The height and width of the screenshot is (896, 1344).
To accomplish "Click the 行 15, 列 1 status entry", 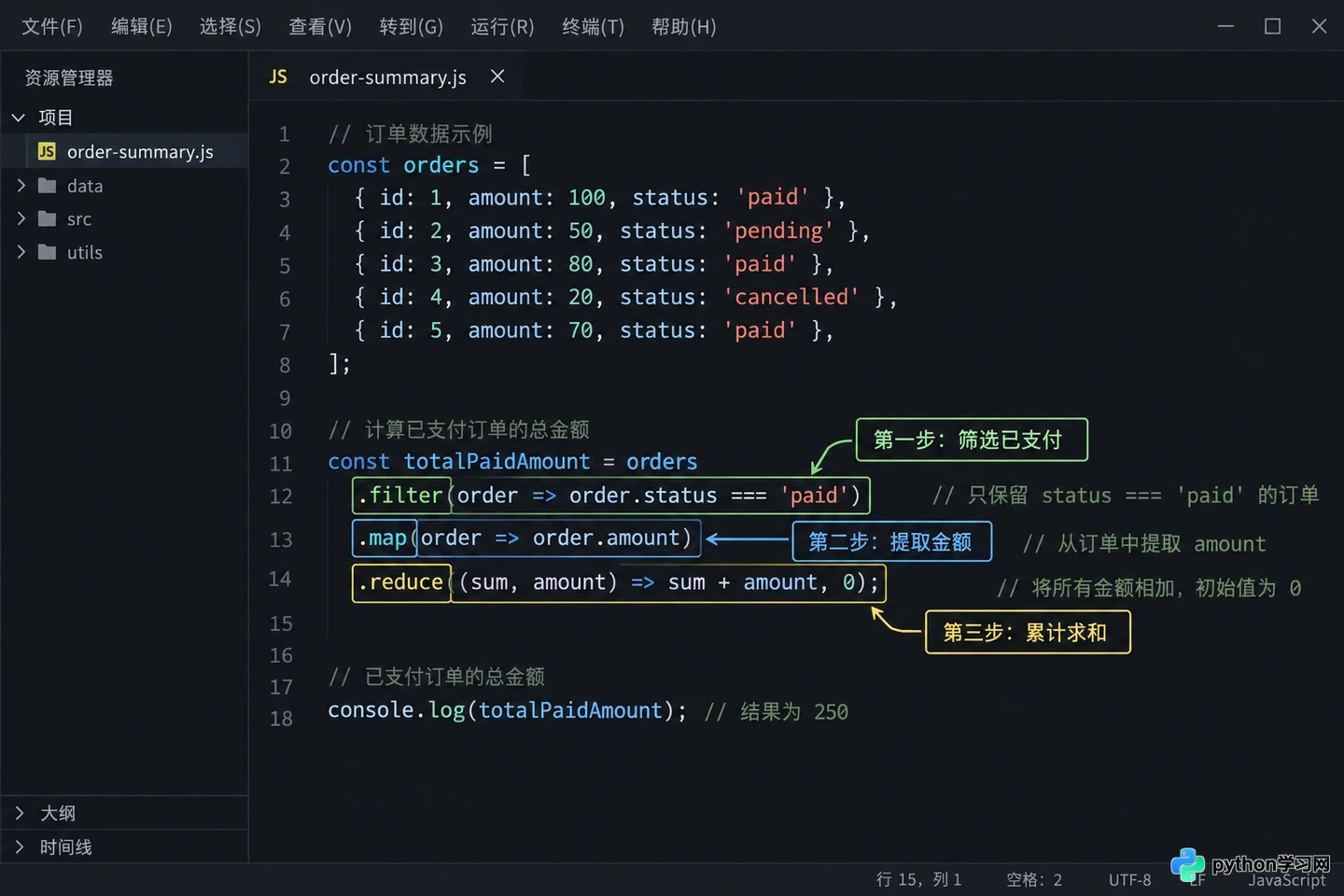I will coord(918,879).
